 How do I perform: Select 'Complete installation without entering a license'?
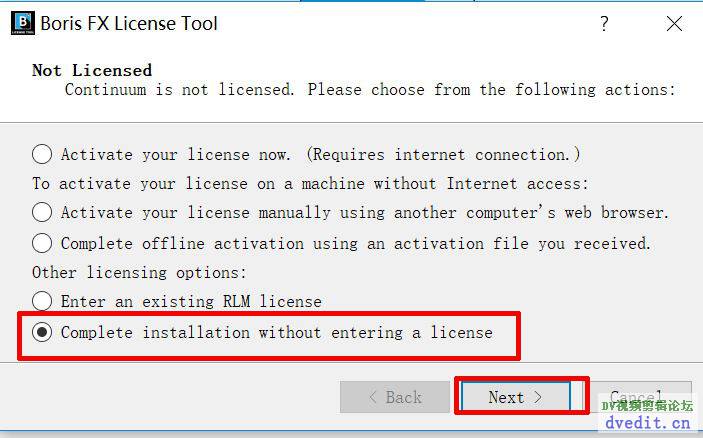42,332
